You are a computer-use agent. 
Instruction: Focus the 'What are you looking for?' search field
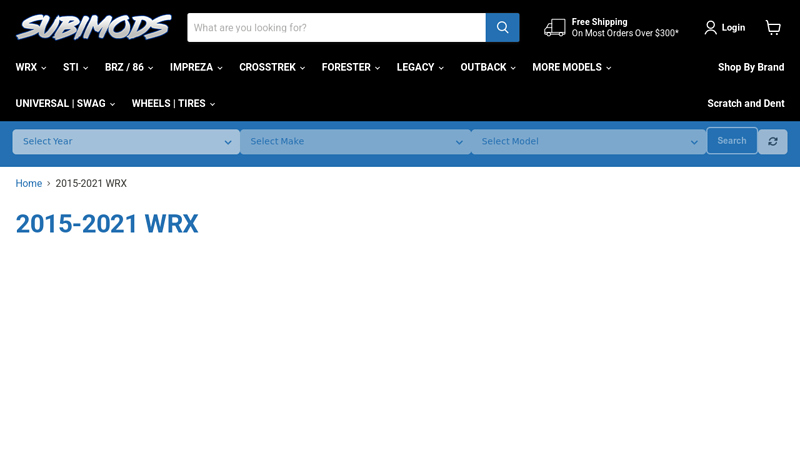336,28
